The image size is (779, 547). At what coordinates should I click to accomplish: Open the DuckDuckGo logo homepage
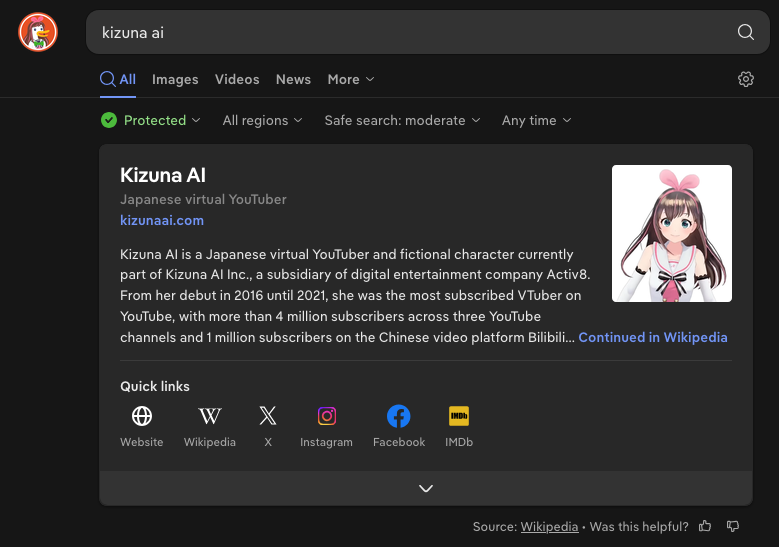click(x=38, y=32)
